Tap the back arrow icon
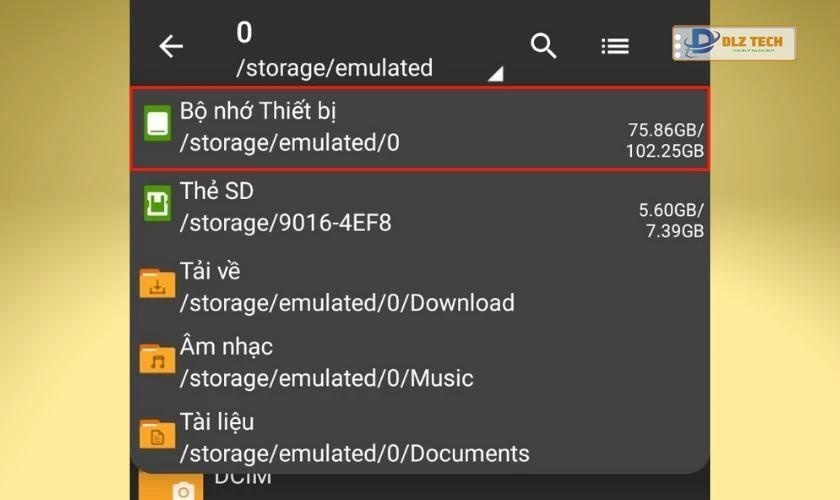This screenshot has height=500, width=840. (172, 47)
